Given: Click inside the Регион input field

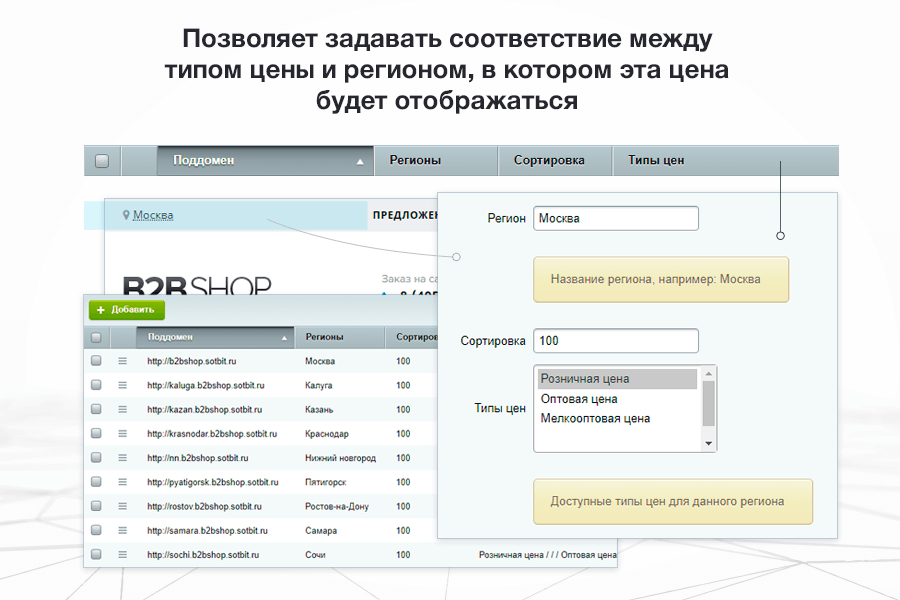Looking at the screenshot, I should (x=615, y=218).
